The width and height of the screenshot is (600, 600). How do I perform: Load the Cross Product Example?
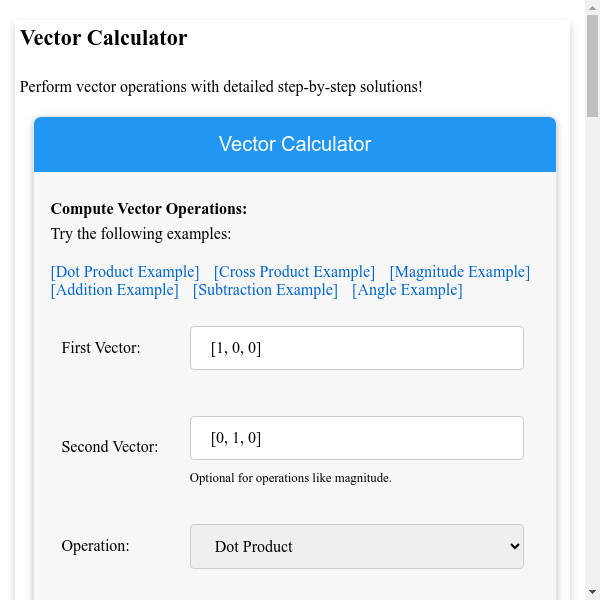click(295, 272)
